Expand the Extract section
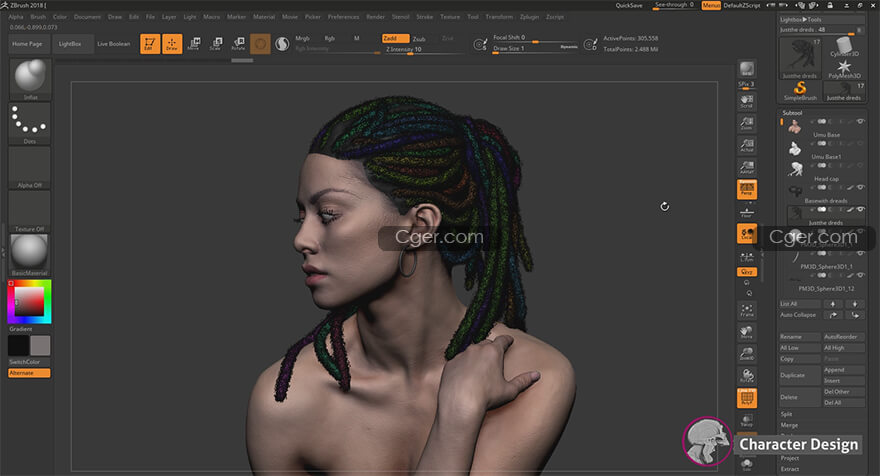880x476 pixels. (790, 469)
